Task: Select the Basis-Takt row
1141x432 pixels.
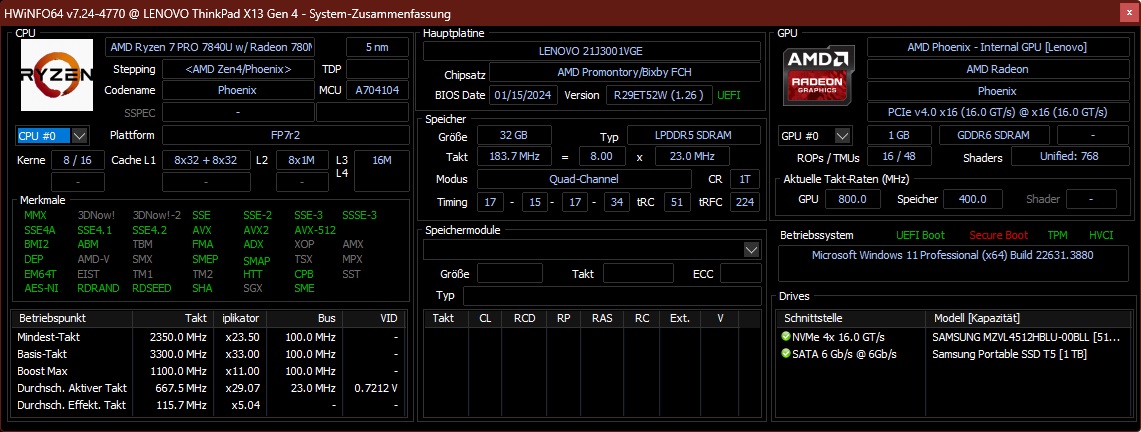Action: click(208, 354)
